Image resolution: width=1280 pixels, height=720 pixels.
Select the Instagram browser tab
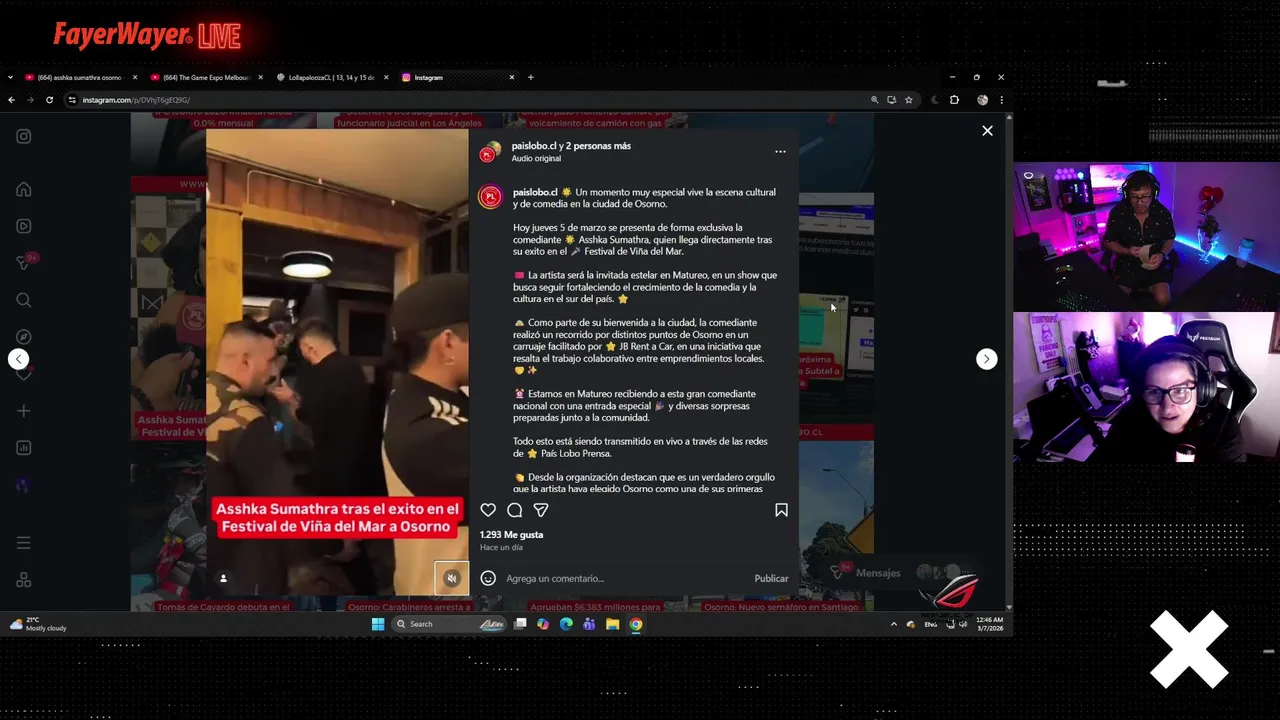458,77
